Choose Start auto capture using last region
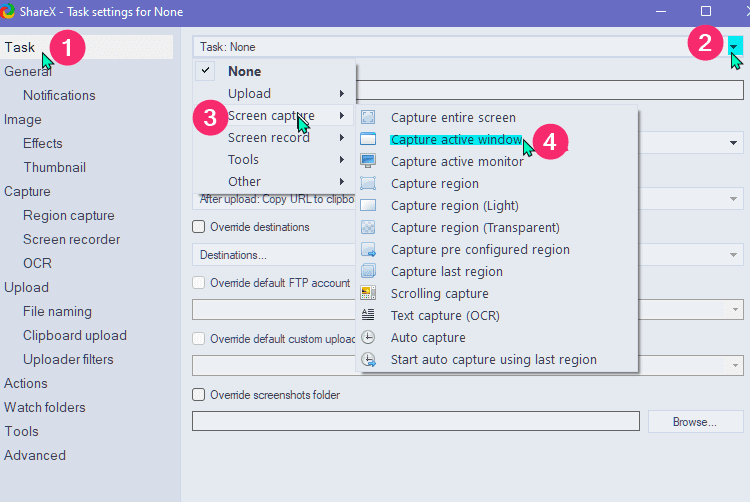The width and height of the screenshot is (750, 502). click(x=497, y=359)
